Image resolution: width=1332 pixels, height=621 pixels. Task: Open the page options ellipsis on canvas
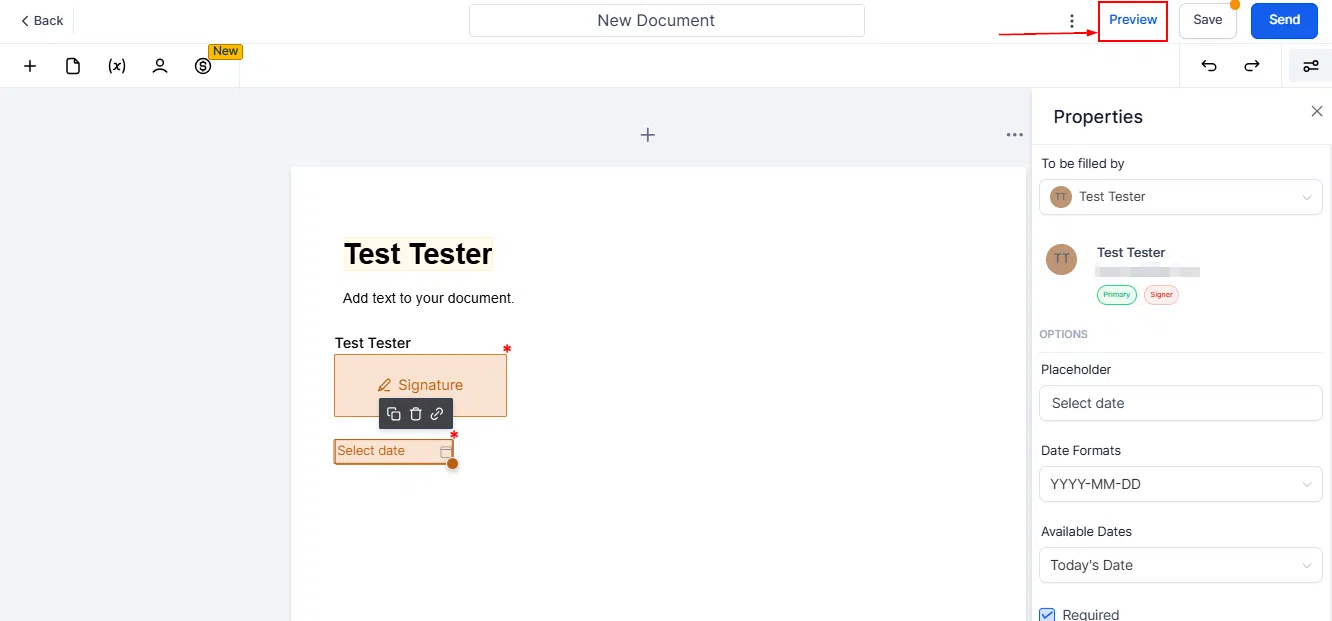[x=1015, y=135]
